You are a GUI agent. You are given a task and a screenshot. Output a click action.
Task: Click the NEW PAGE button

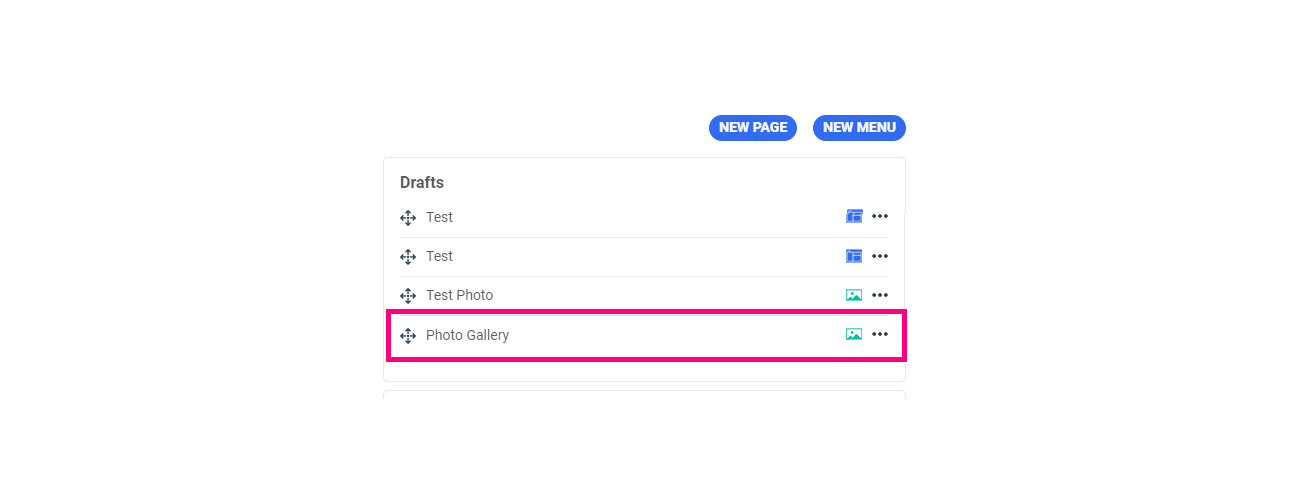[752, 128]
